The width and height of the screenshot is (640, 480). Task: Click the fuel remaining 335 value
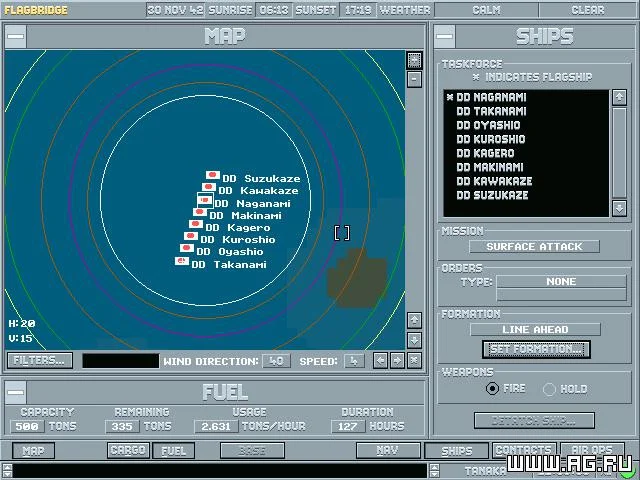[x=122, y=427]
